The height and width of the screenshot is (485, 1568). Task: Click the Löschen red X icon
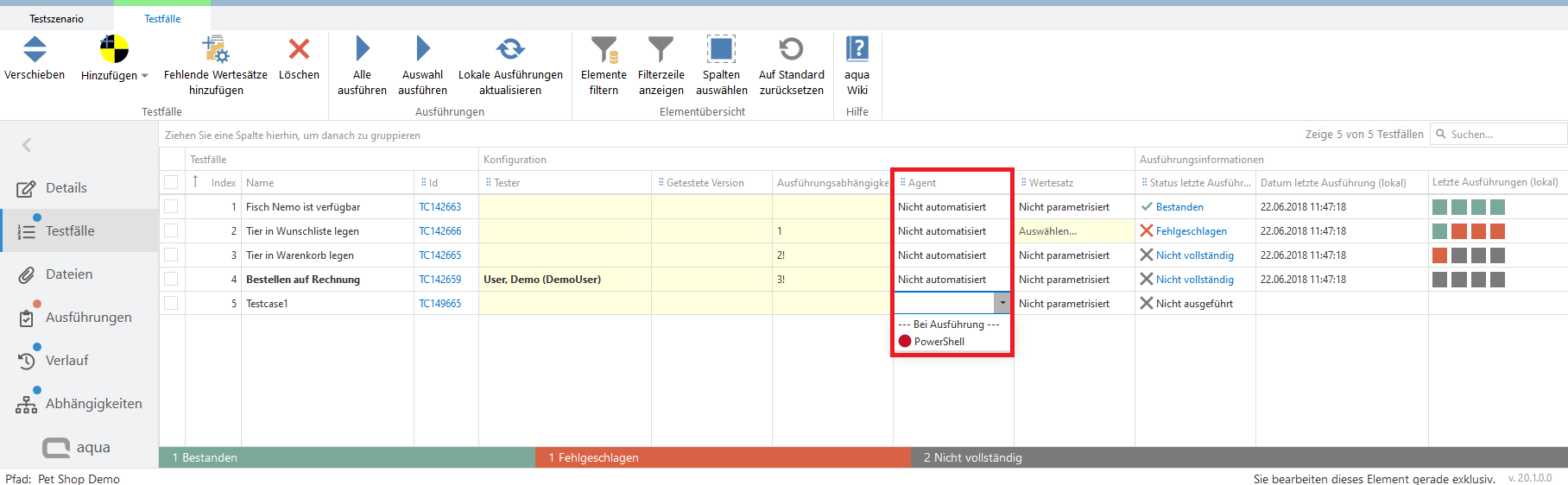point(299,49)
